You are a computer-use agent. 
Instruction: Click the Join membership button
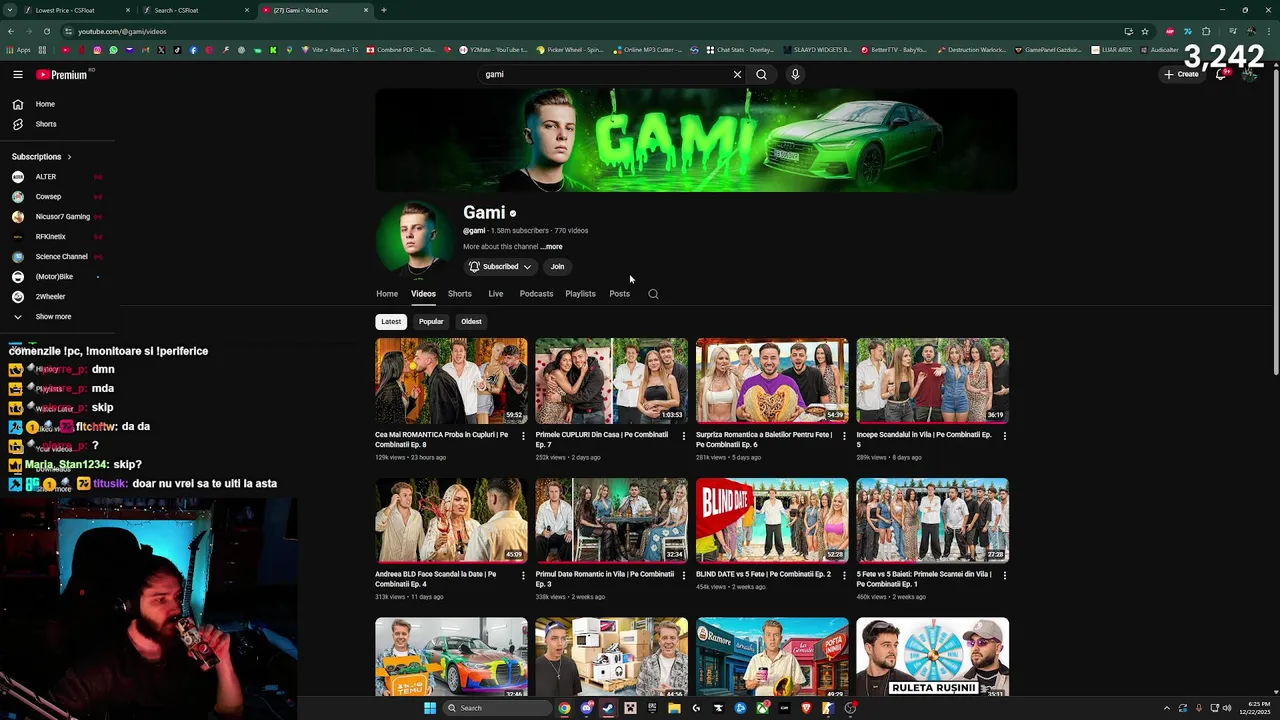point(557,267)
